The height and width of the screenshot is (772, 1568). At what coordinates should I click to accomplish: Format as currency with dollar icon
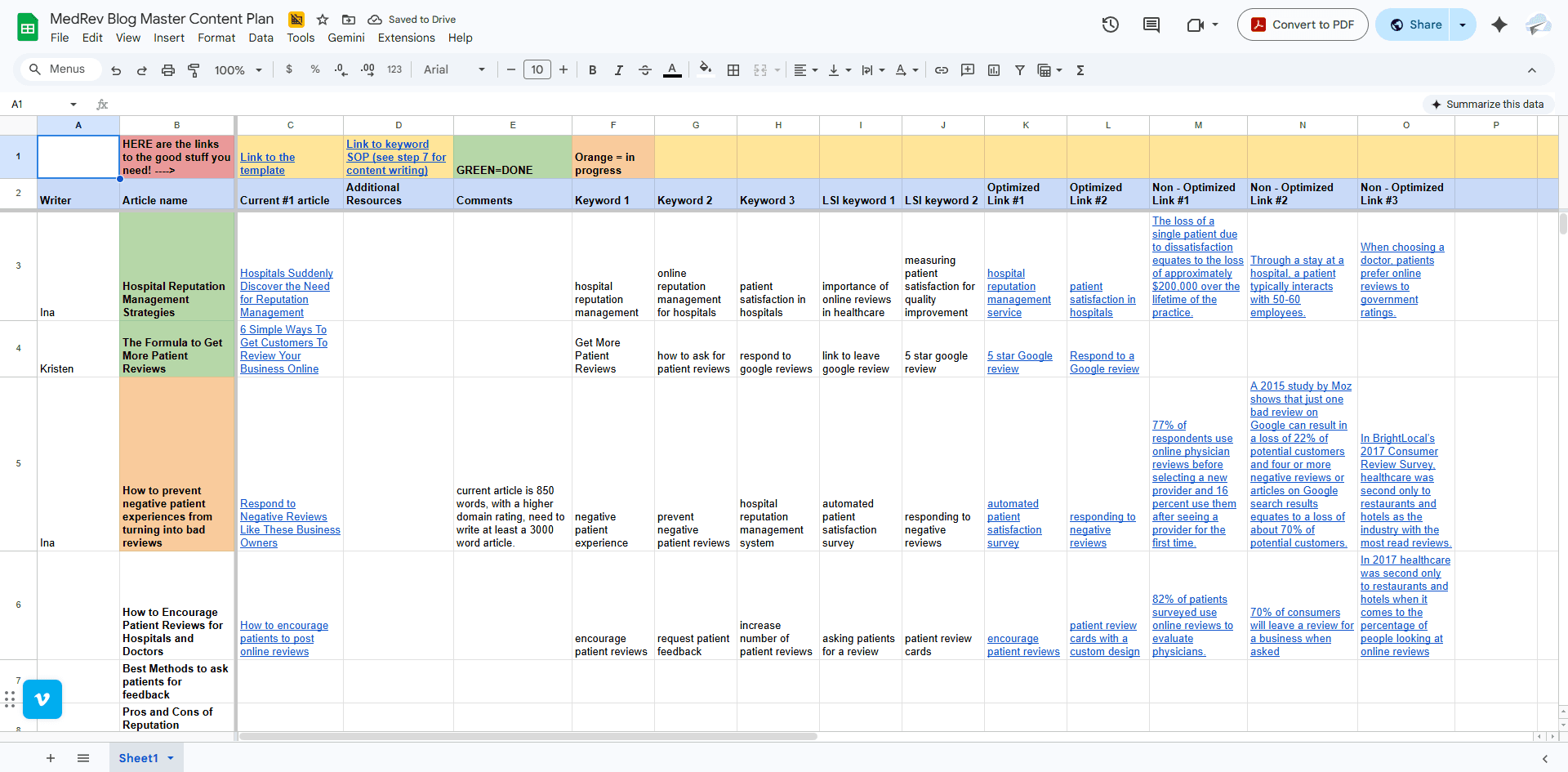click(x=289, y=70)
